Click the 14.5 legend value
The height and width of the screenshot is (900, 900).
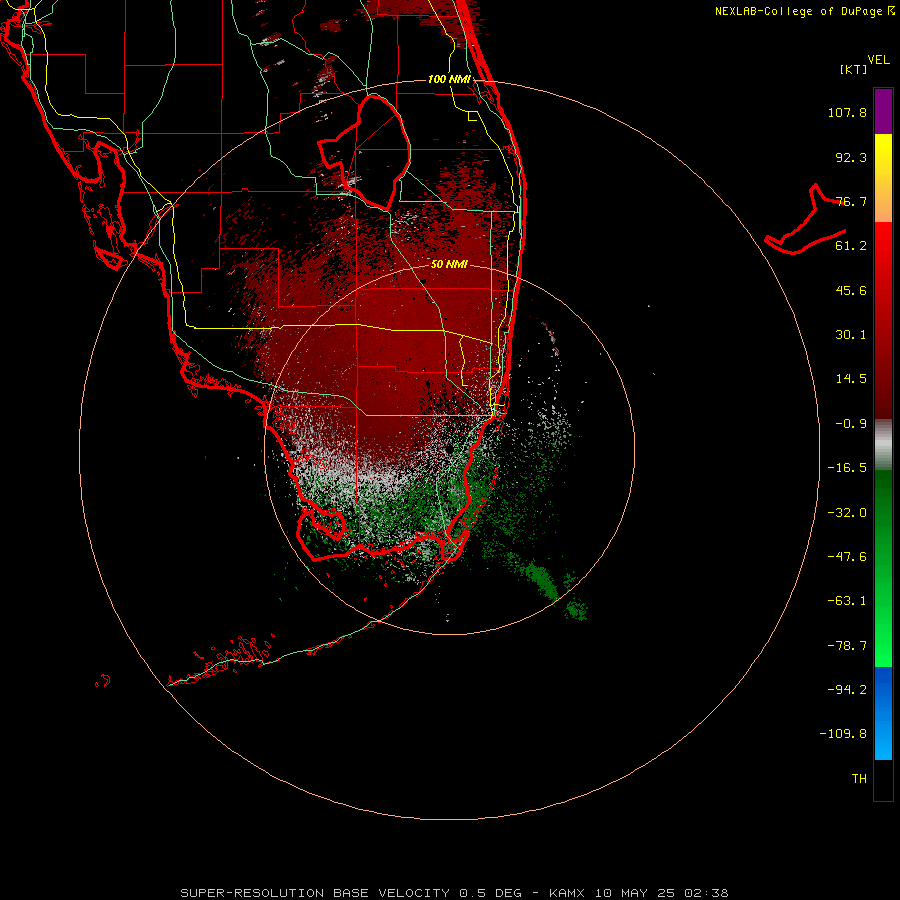point(851,379)
